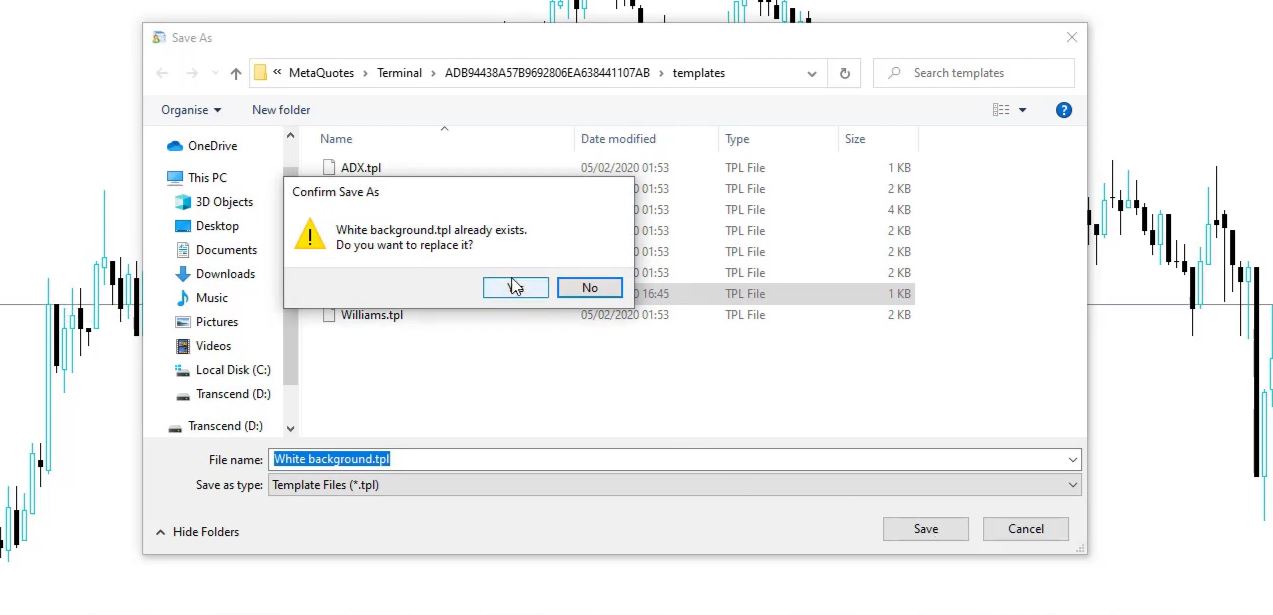Open the OneDrive cloud location

click(212, 146)
